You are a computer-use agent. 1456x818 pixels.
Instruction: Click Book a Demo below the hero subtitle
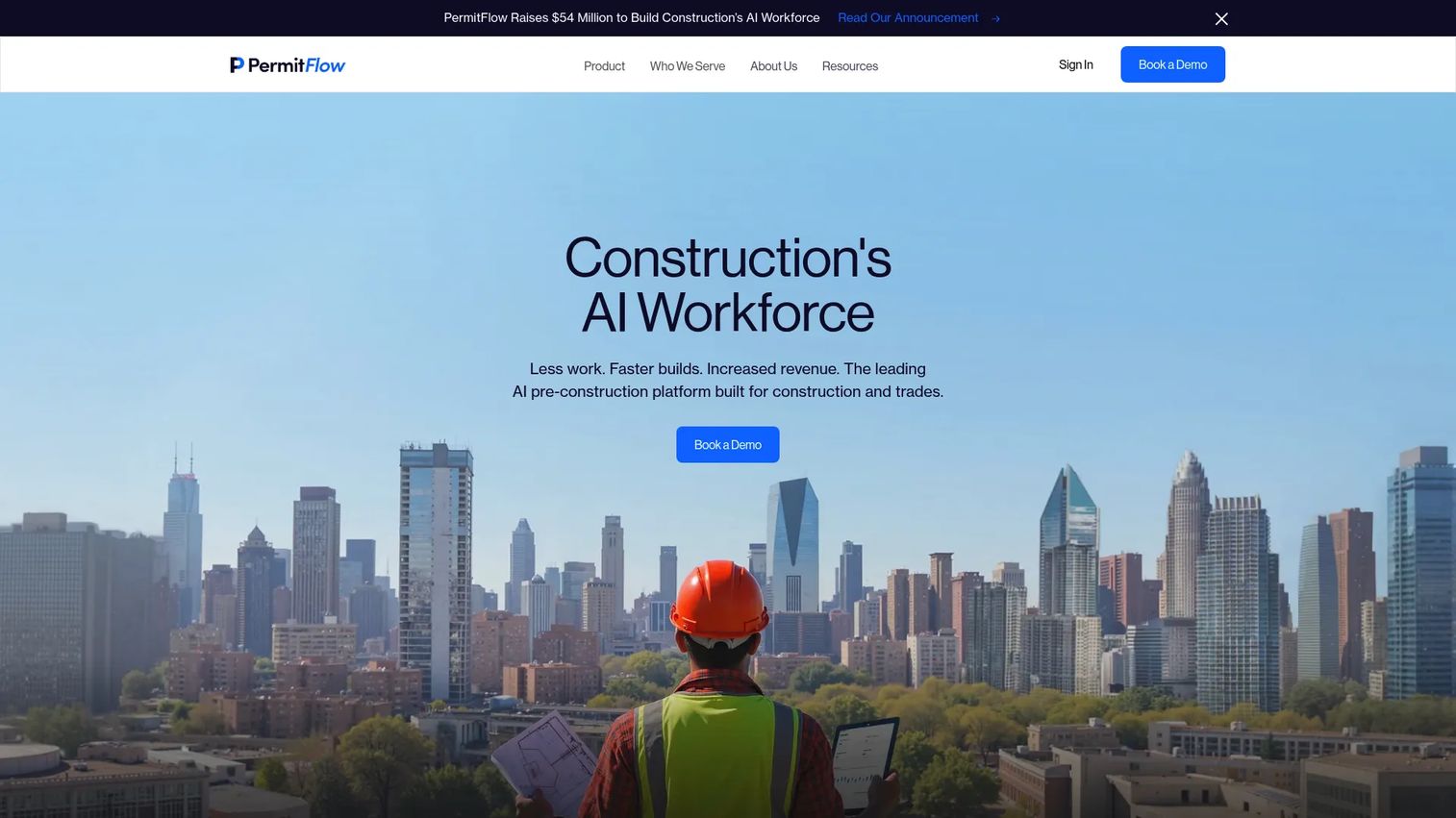pyautogui.click(x=728, y=445)
